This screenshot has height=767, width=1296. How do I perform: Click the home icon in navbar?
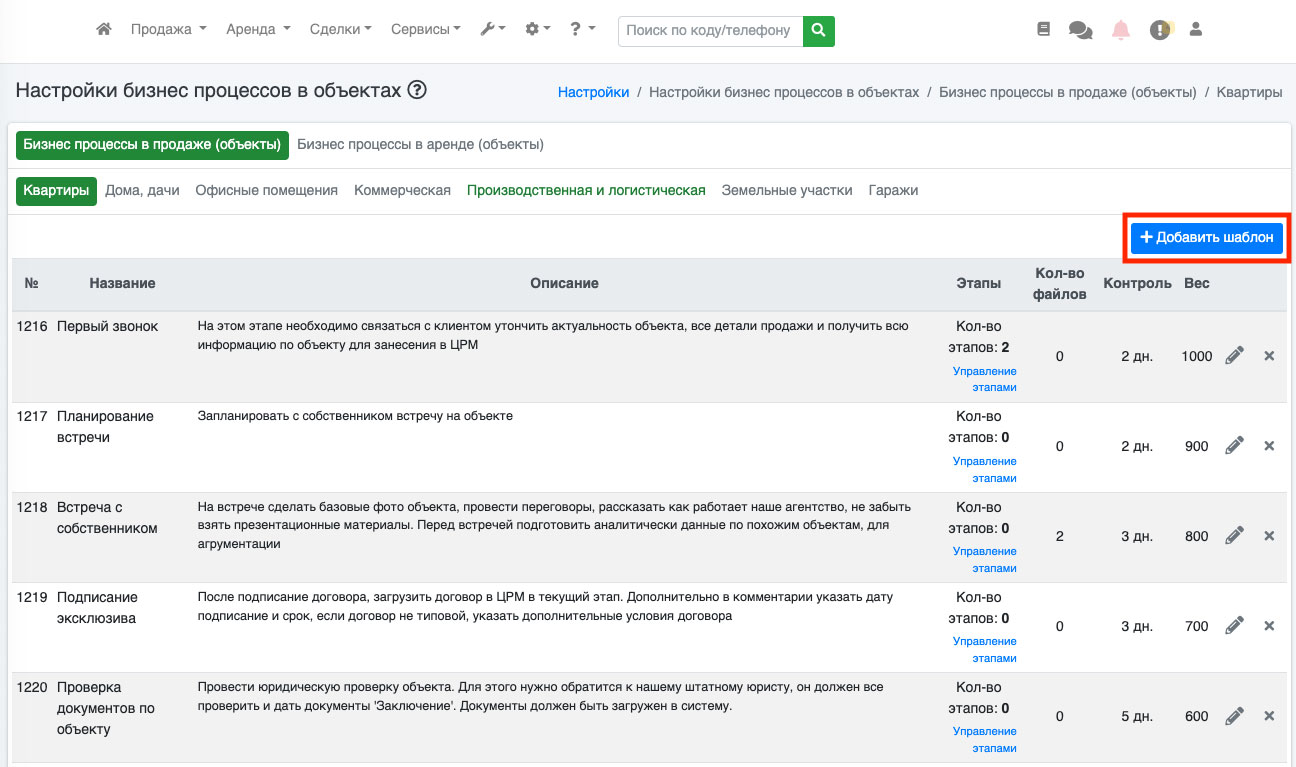pyautogui.click(x=104, y=30)
